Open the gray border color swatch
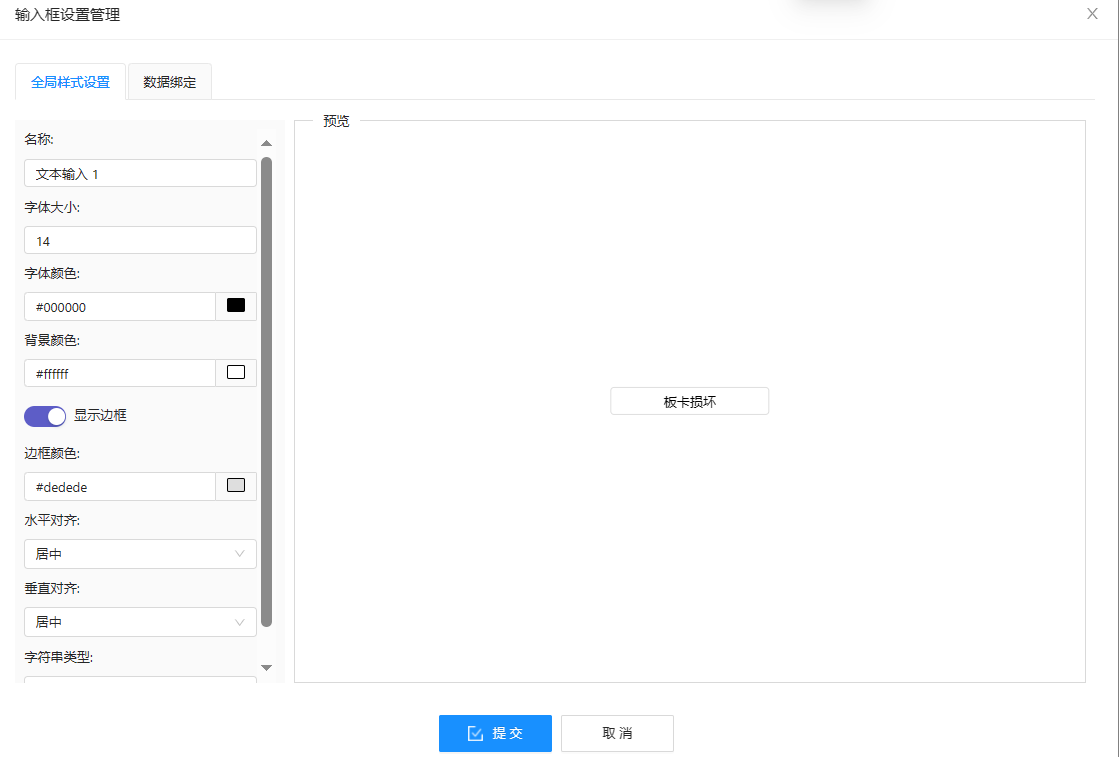This screenshot has width=1119, height=757. click(236, 486)
